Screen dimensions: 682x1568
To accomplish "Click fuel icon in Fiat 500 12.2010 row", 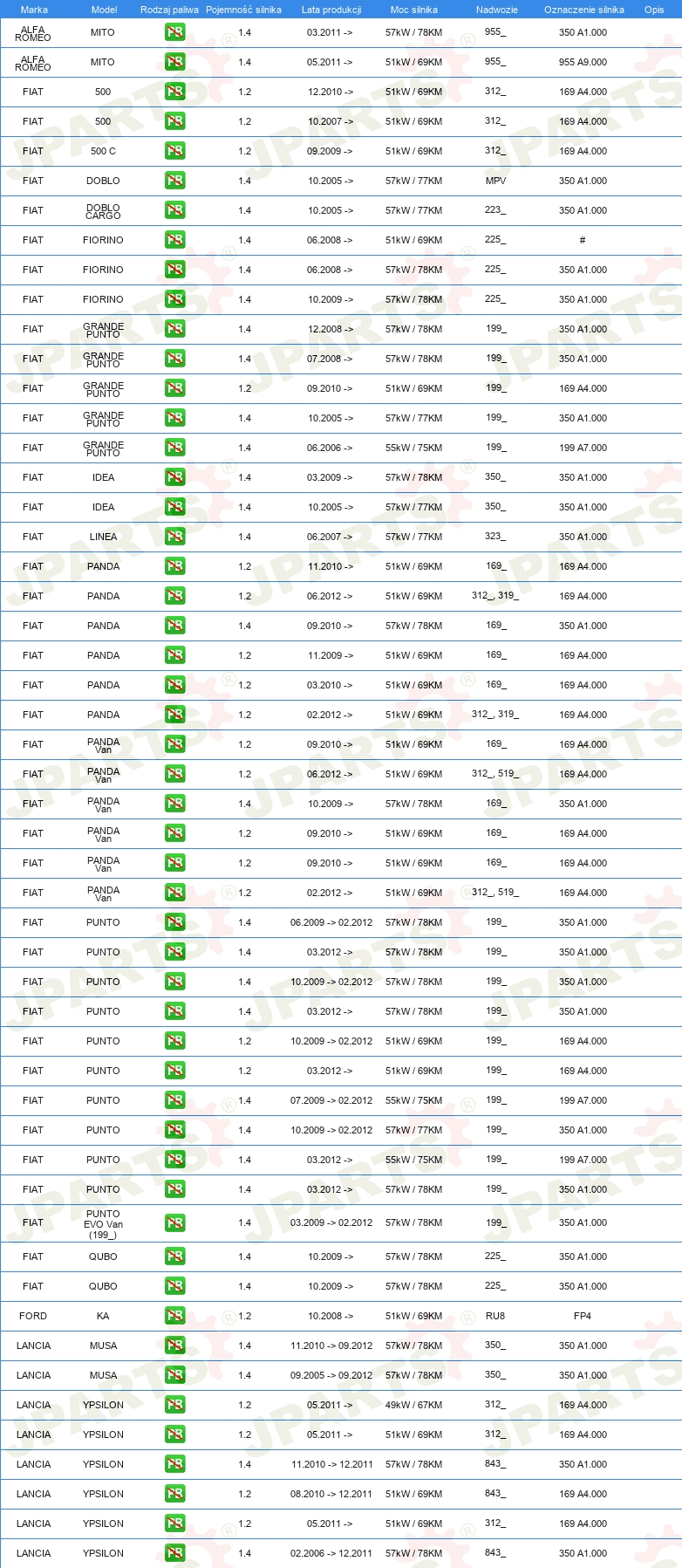I will [174, 92].
